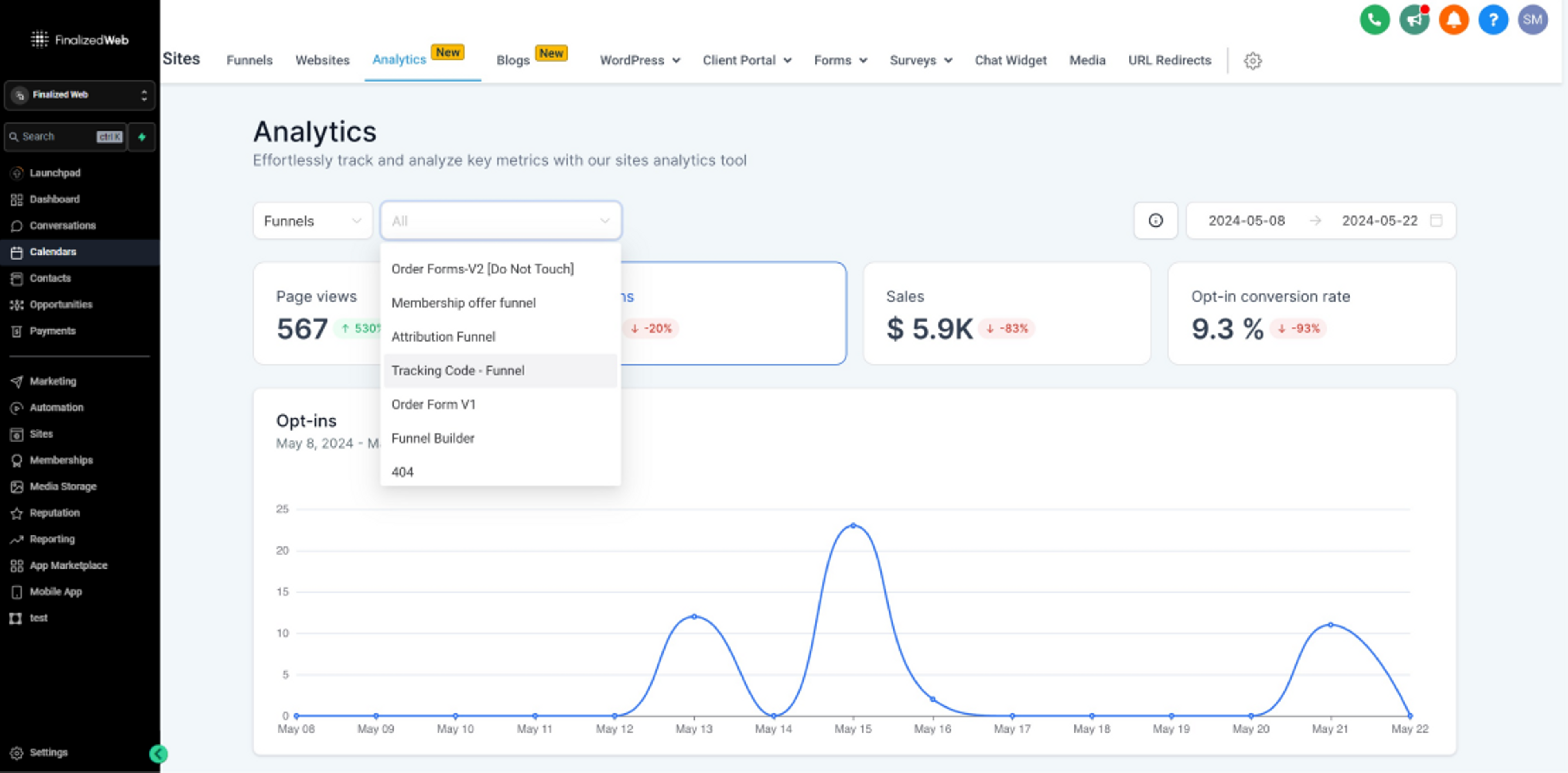Open the Sites settings gear icon

point(1252,61)
